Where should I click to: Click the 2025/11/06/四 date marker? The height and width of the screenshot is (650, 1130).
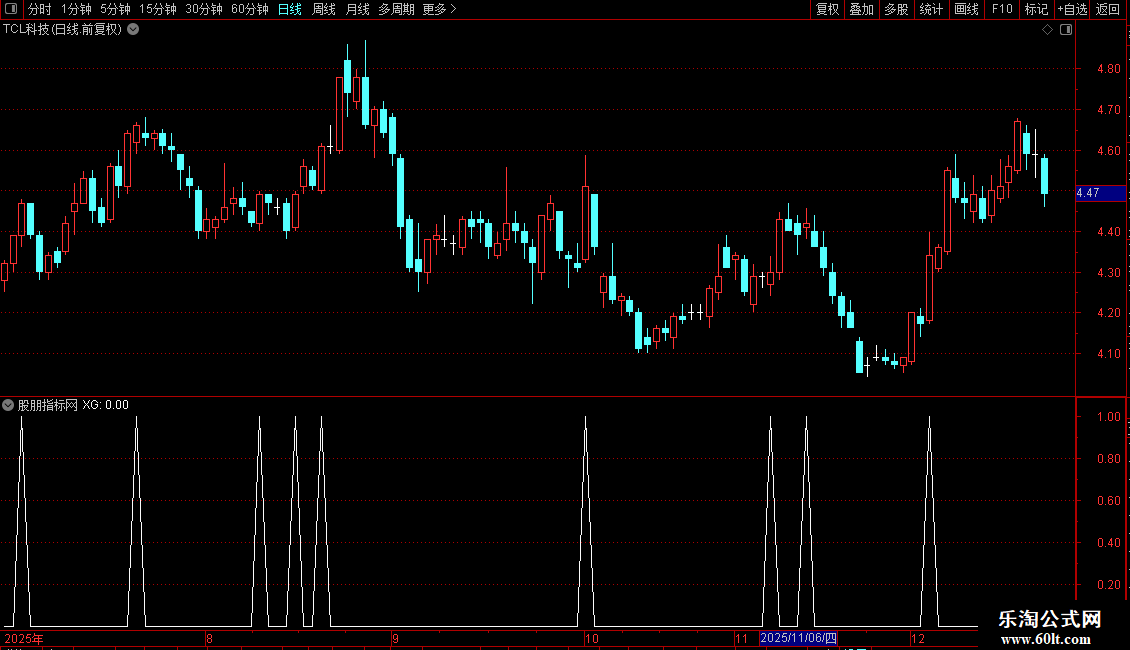pos(798,638)
